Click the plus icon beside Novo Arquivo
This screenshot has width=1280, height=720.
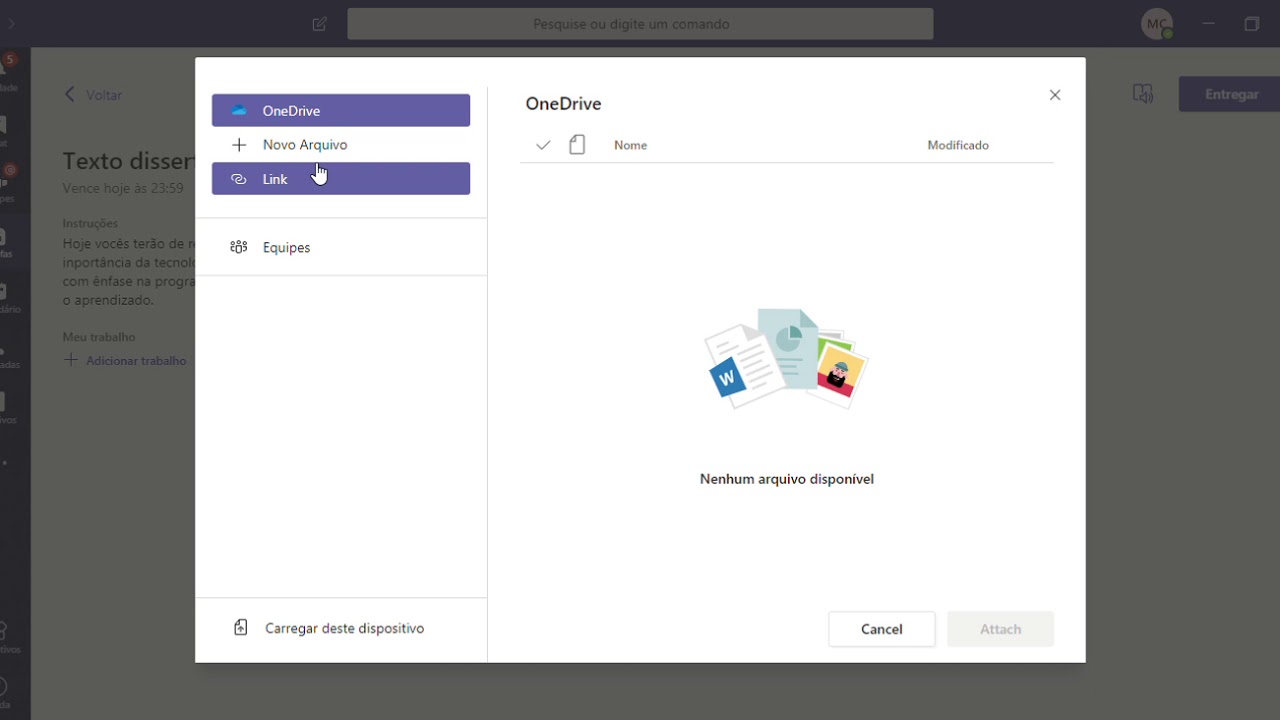coord(239,145)
